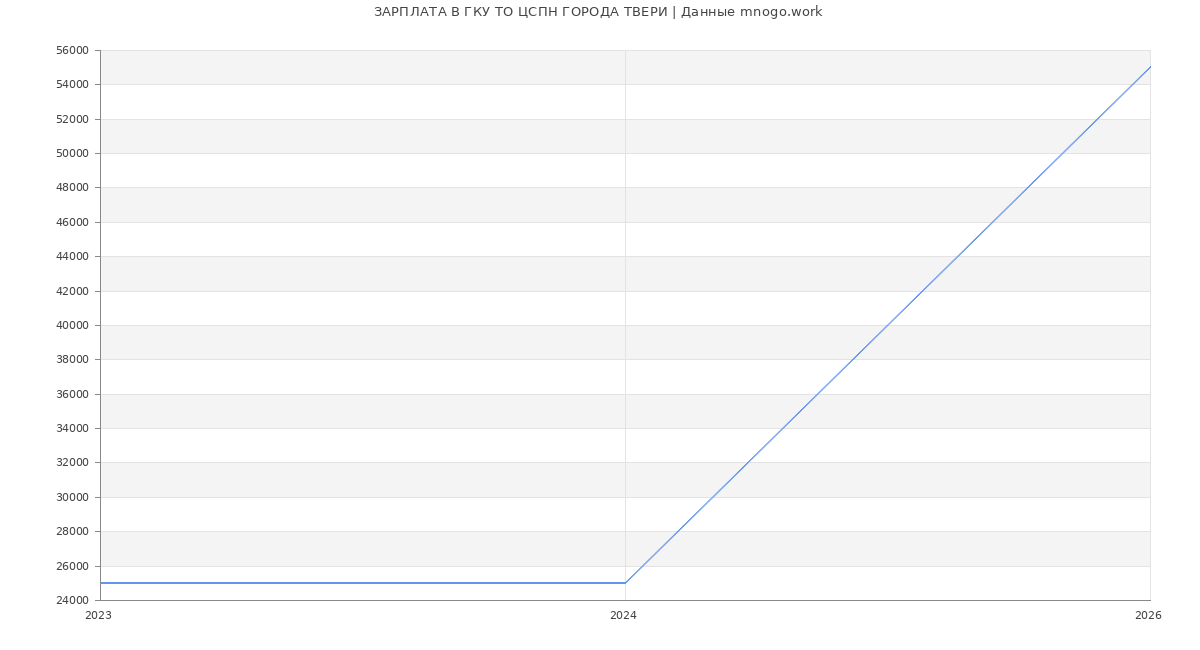The image size is (1200, 650).
Task: Select the 46000 y-axis label
Action: (x=73, y=222)
